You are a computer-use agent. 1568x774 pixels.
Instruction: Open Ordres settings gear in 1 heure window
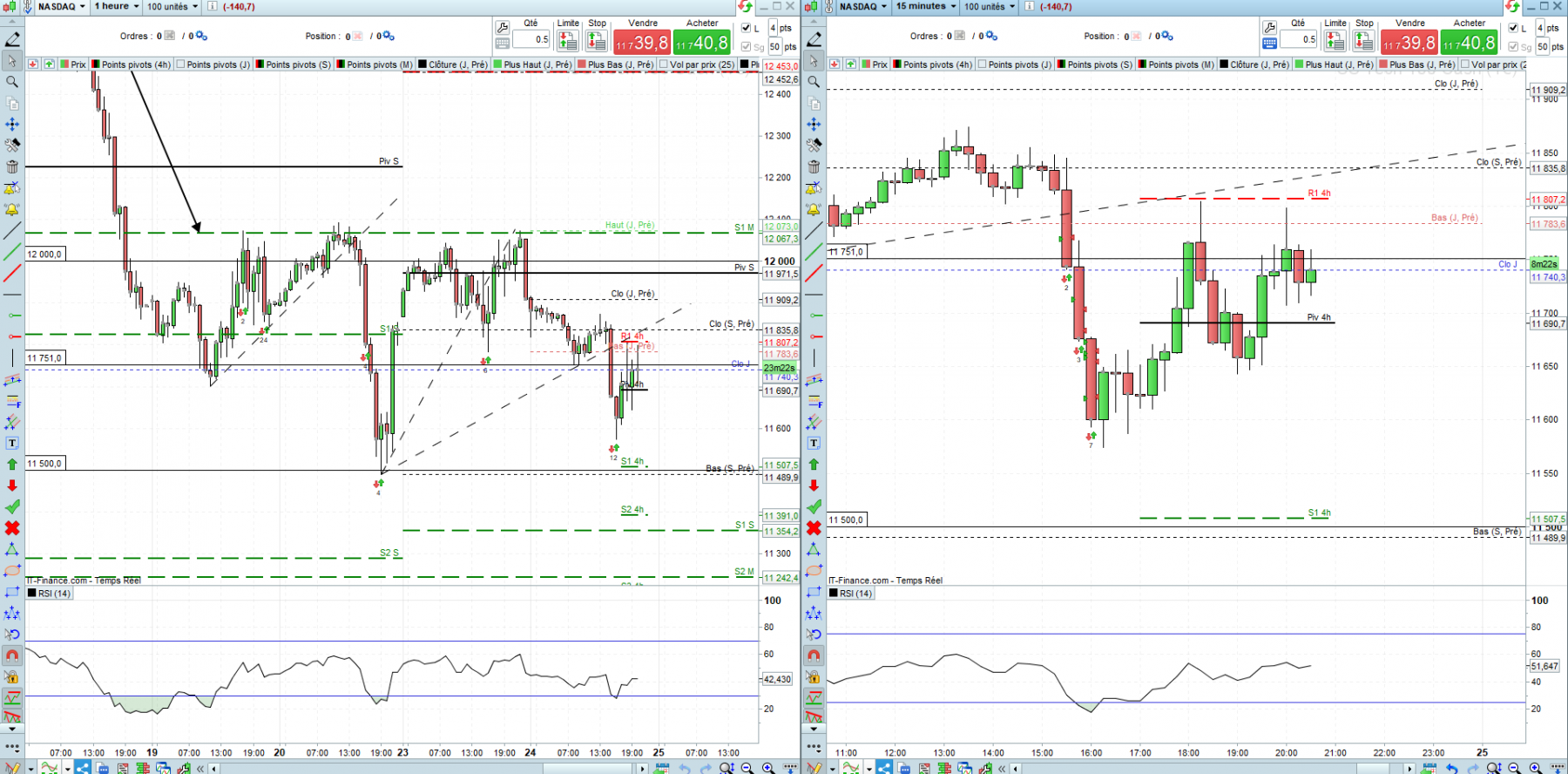[x=201, y=36]
